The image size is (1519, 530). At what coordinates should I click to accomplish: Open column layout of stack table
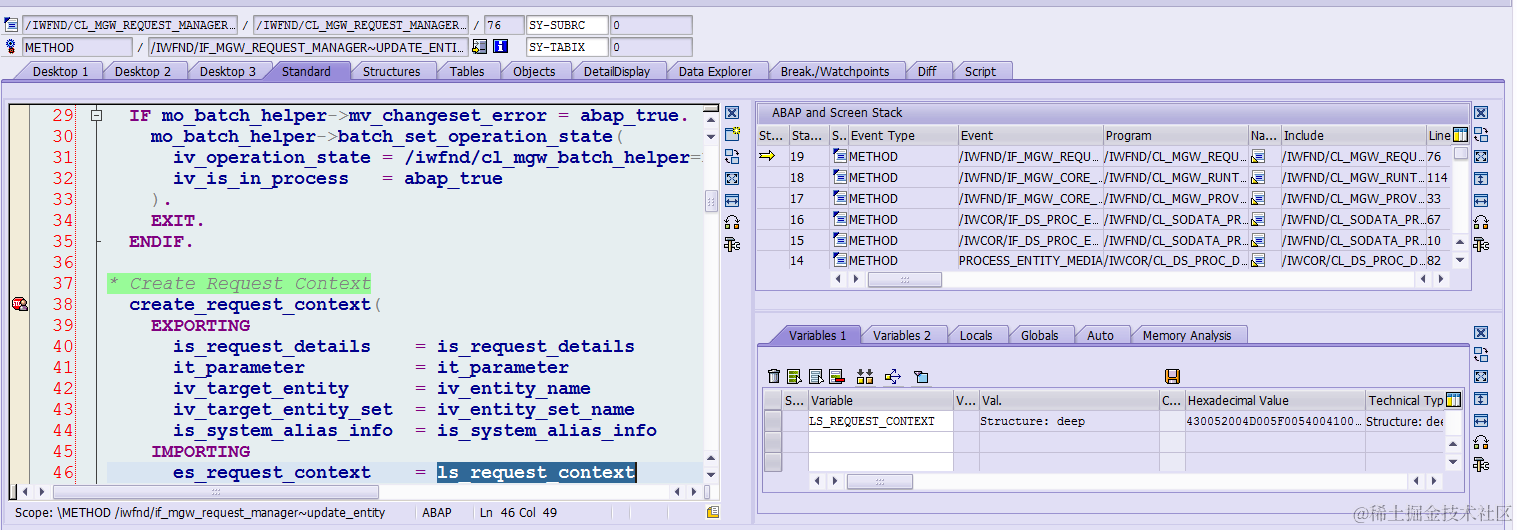click(x=1461, y=135)
